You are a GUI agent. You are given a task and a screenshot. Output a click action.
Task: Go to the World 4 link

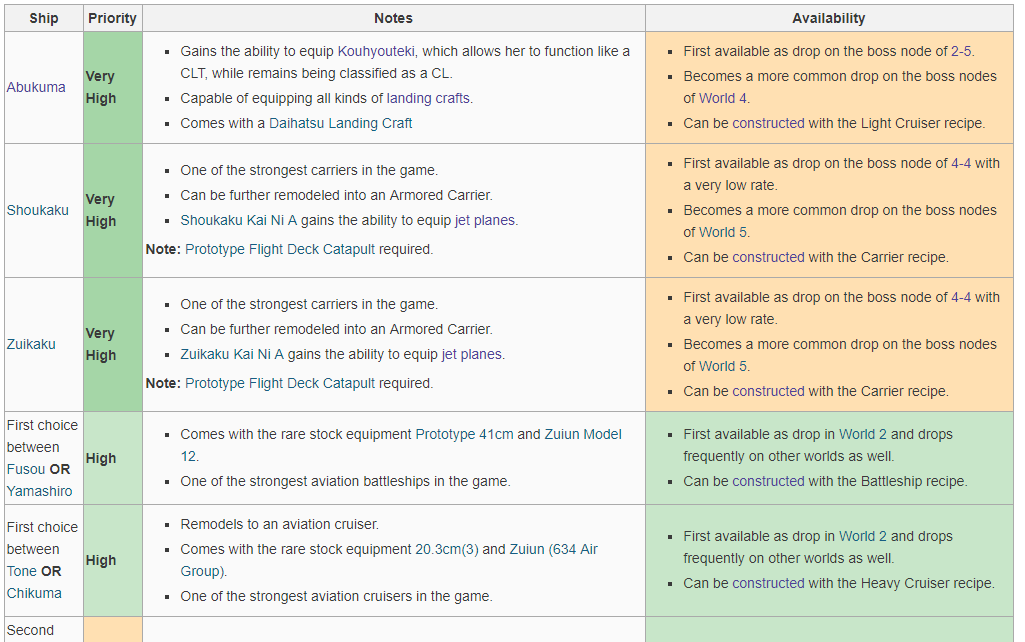click(x=722, y=98)
